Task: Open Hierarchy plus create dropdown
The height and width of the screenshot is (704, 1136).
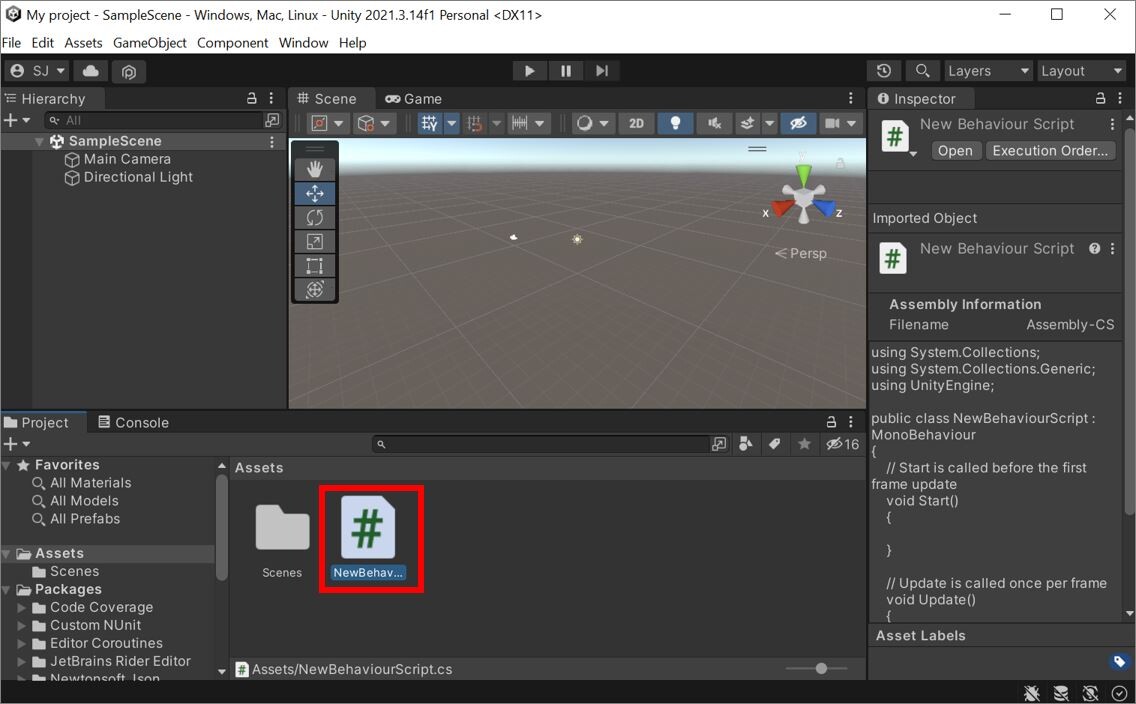Action: [17, 120]
